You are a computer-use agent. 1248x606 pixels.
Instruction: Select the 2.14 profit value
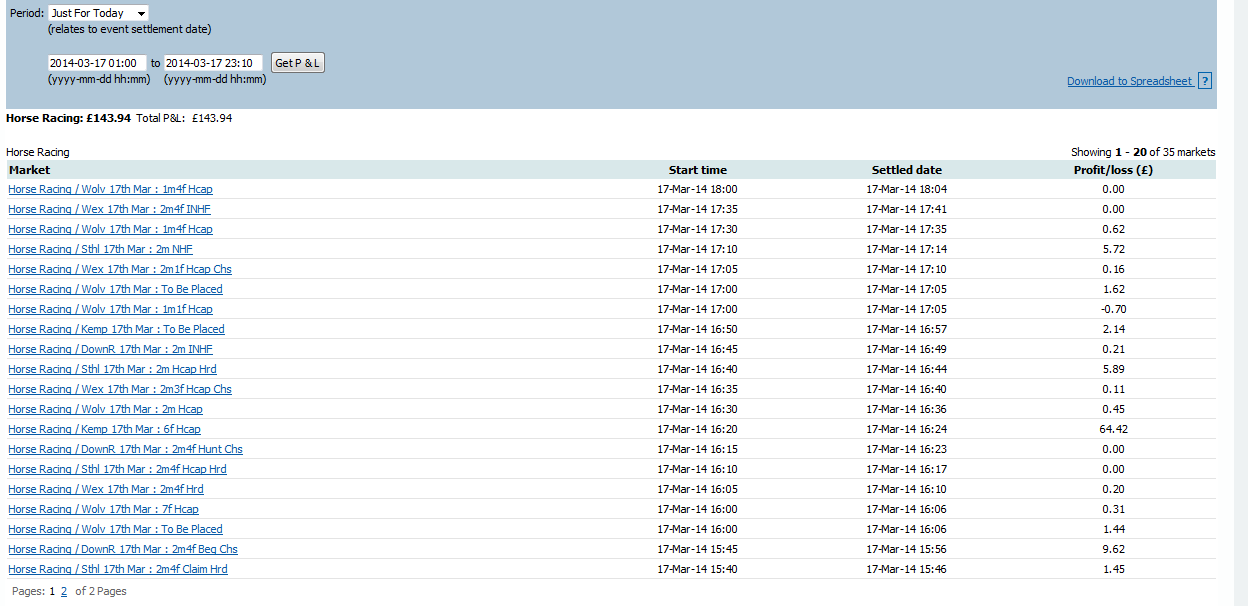pos(1113,329)
